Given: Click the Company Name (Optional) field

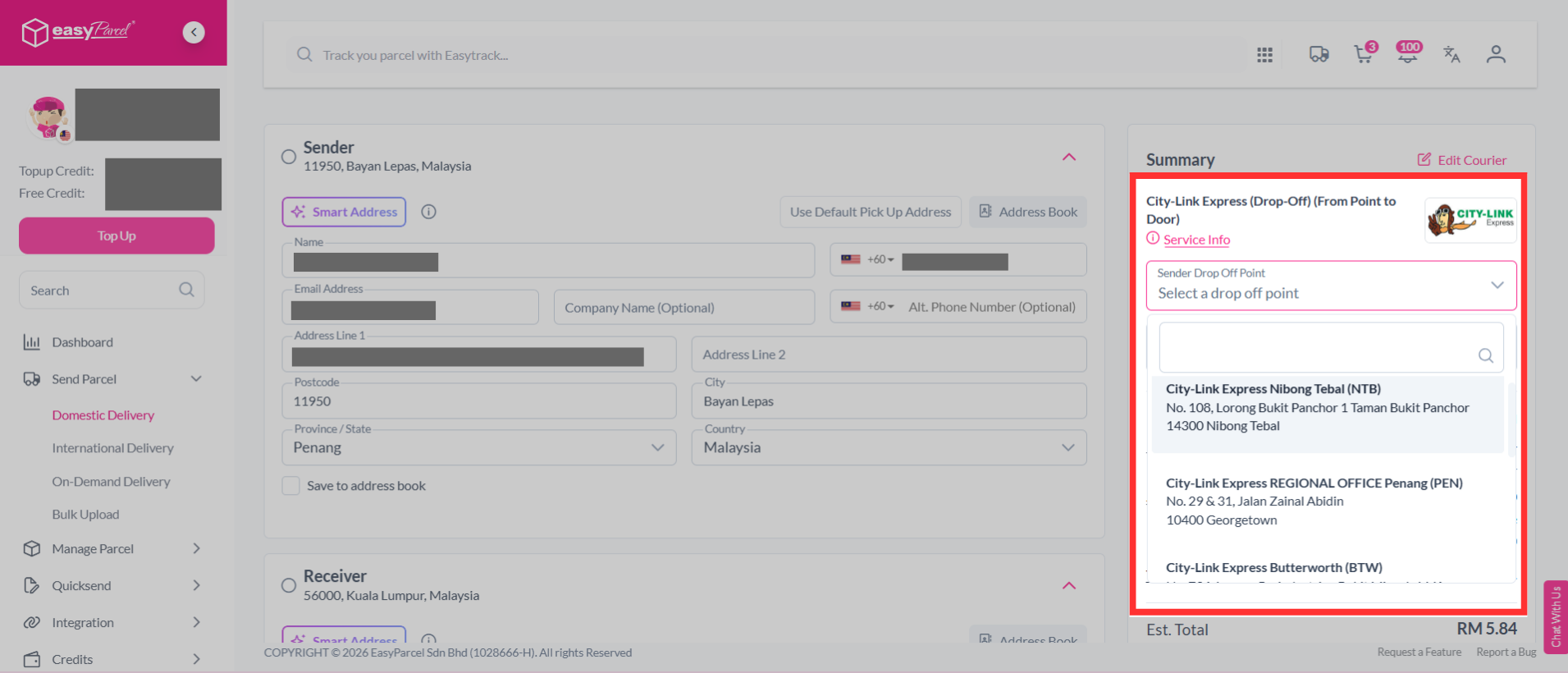Looking at the screenshot, I should (x=684, y=307).
